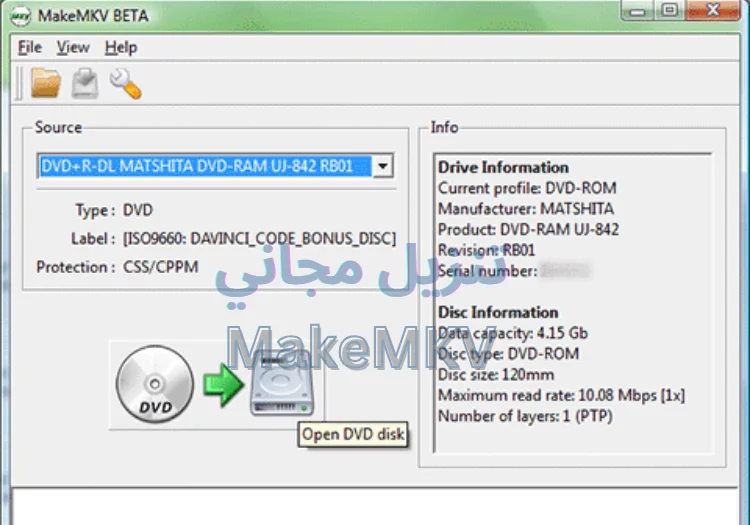
Task: Click Disc size: 120mm line
Action: (x=496, y=374)
